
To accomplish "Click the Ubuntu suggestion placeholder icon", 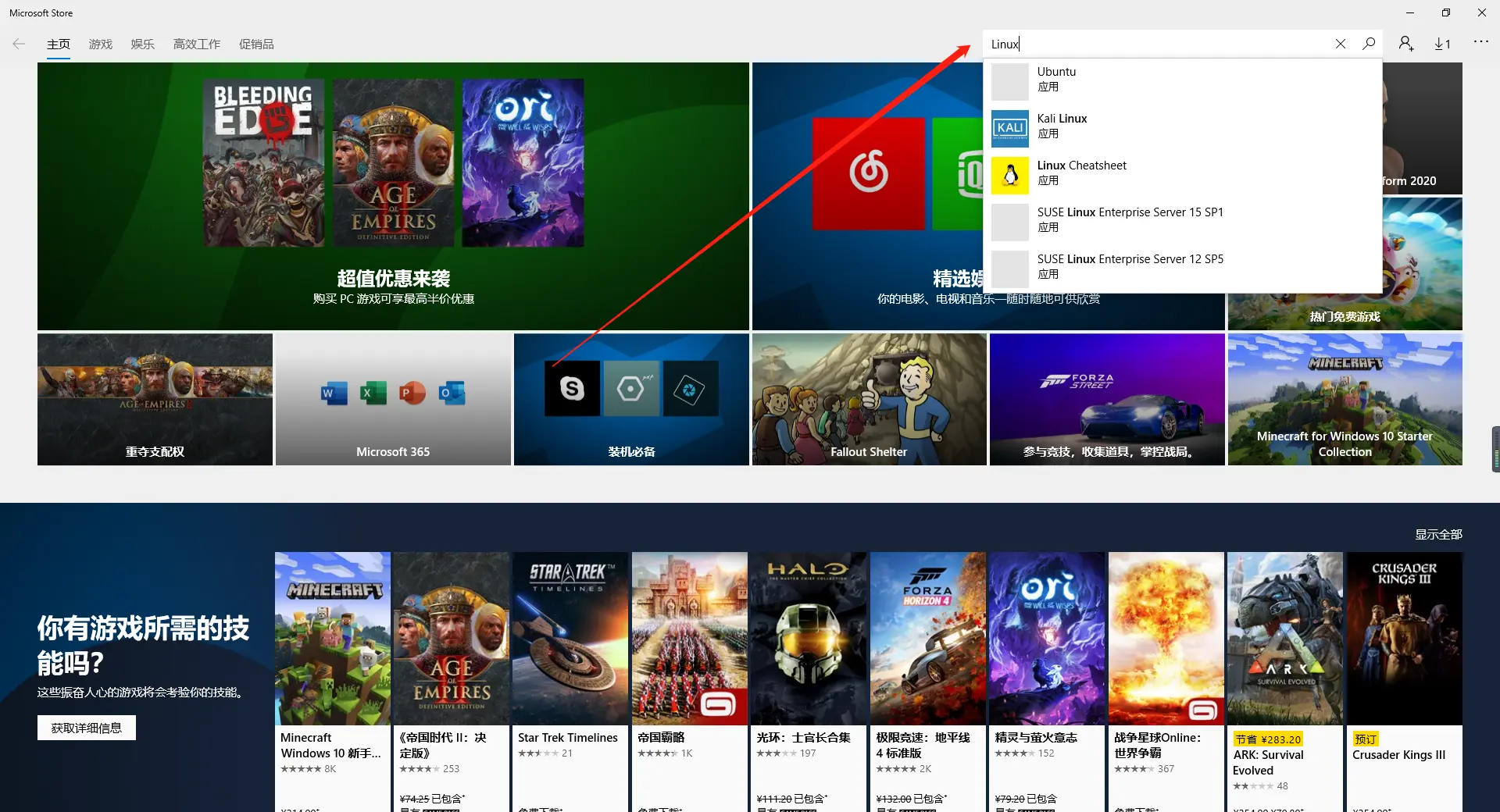I will (1010, 81).
